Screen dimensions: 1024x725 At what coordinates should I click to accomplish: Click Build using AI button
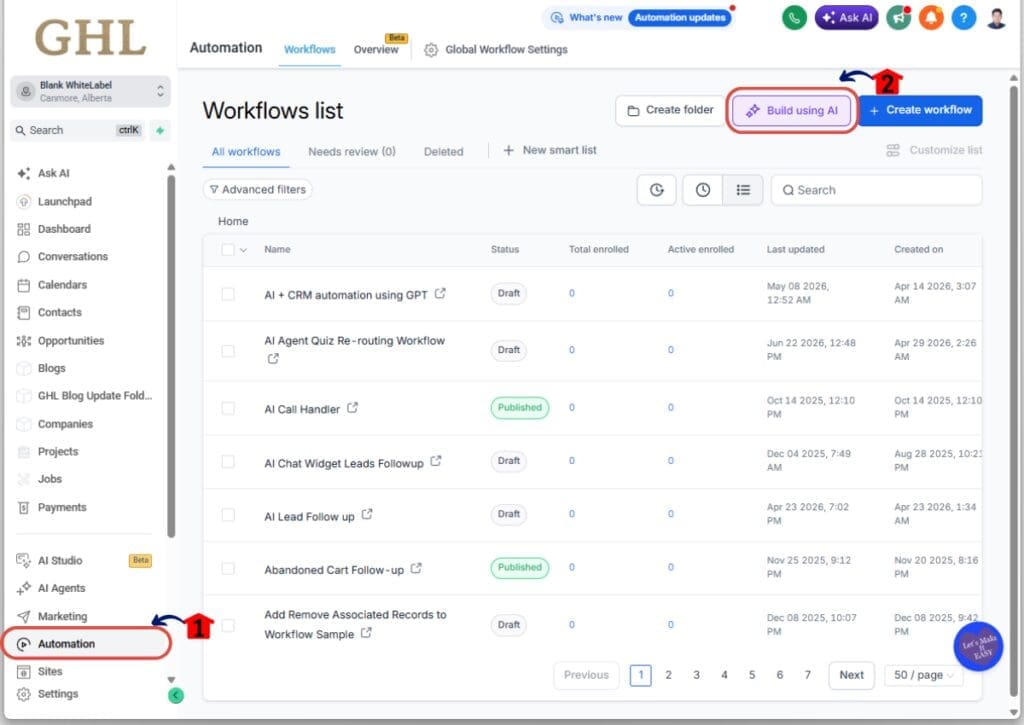click(792, 110)
